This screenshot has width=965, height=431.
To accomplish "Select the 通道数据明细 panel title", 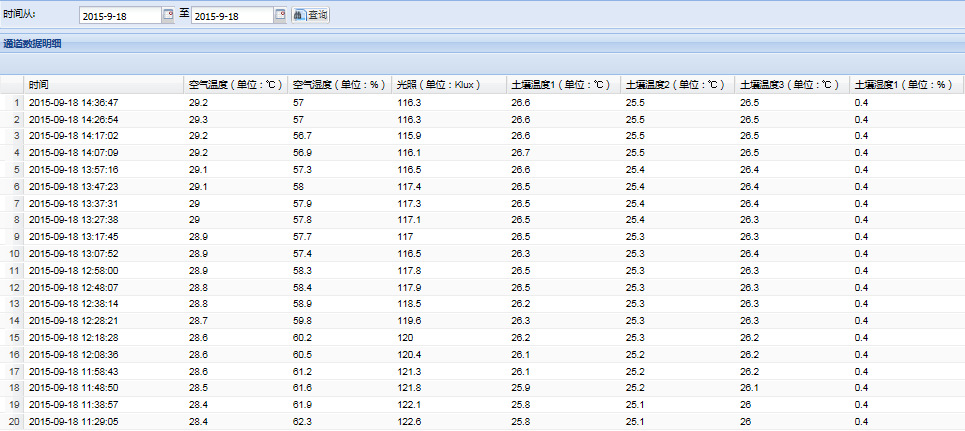I will [x=32, y=44].
